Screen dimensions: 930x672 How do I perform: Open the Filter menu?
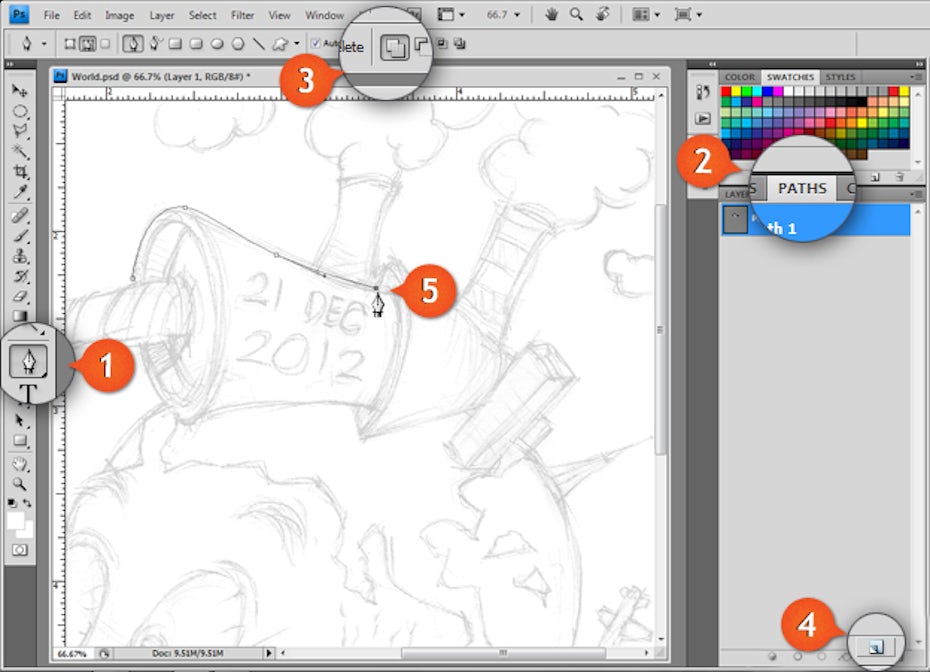point(242,15)
